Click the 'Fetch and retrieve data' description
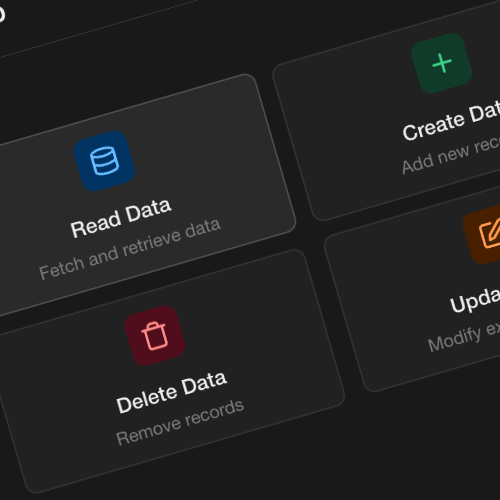This screenshot has height=500, width=500. coord(130,249)
